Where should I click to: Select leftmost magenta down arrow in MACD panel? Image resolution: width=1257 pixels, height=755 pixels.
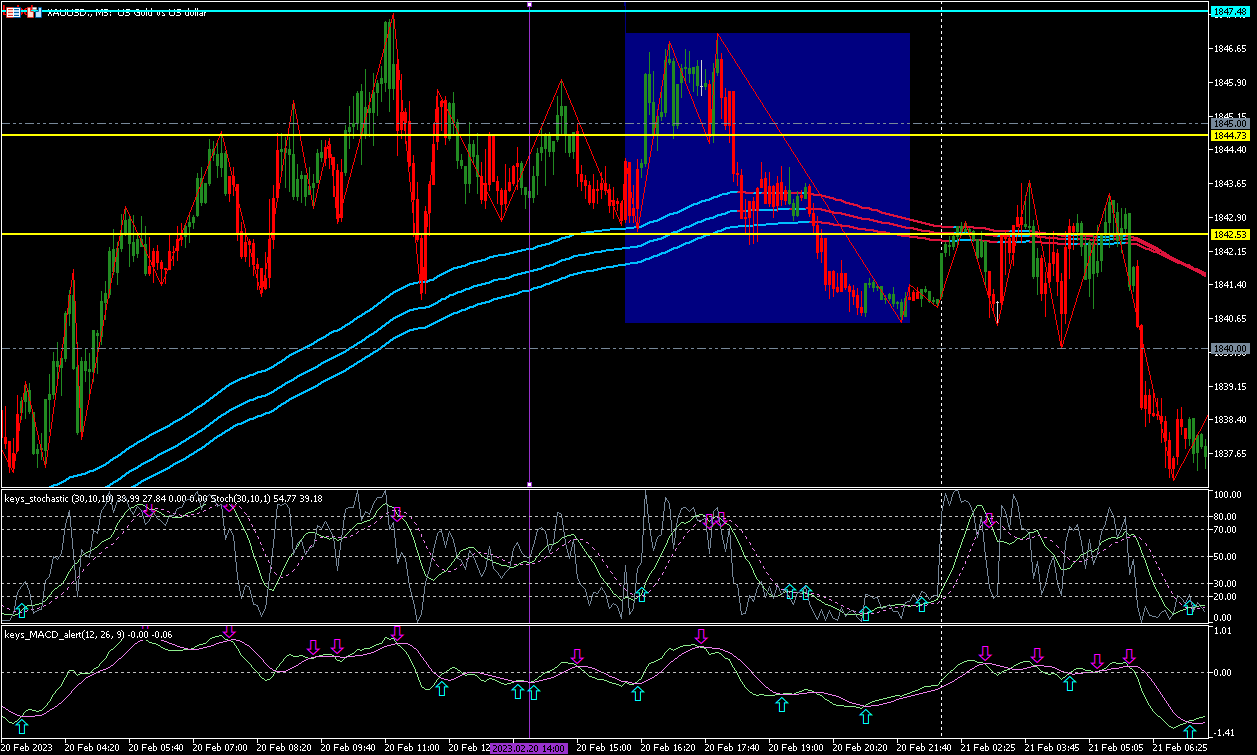pos(229,632)
